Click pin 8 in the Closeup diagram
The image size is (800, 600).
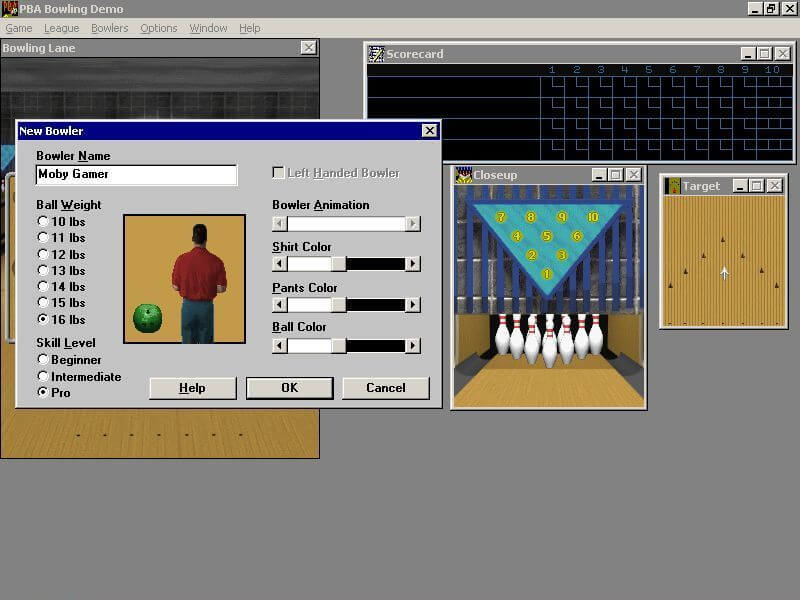[531, 217]
